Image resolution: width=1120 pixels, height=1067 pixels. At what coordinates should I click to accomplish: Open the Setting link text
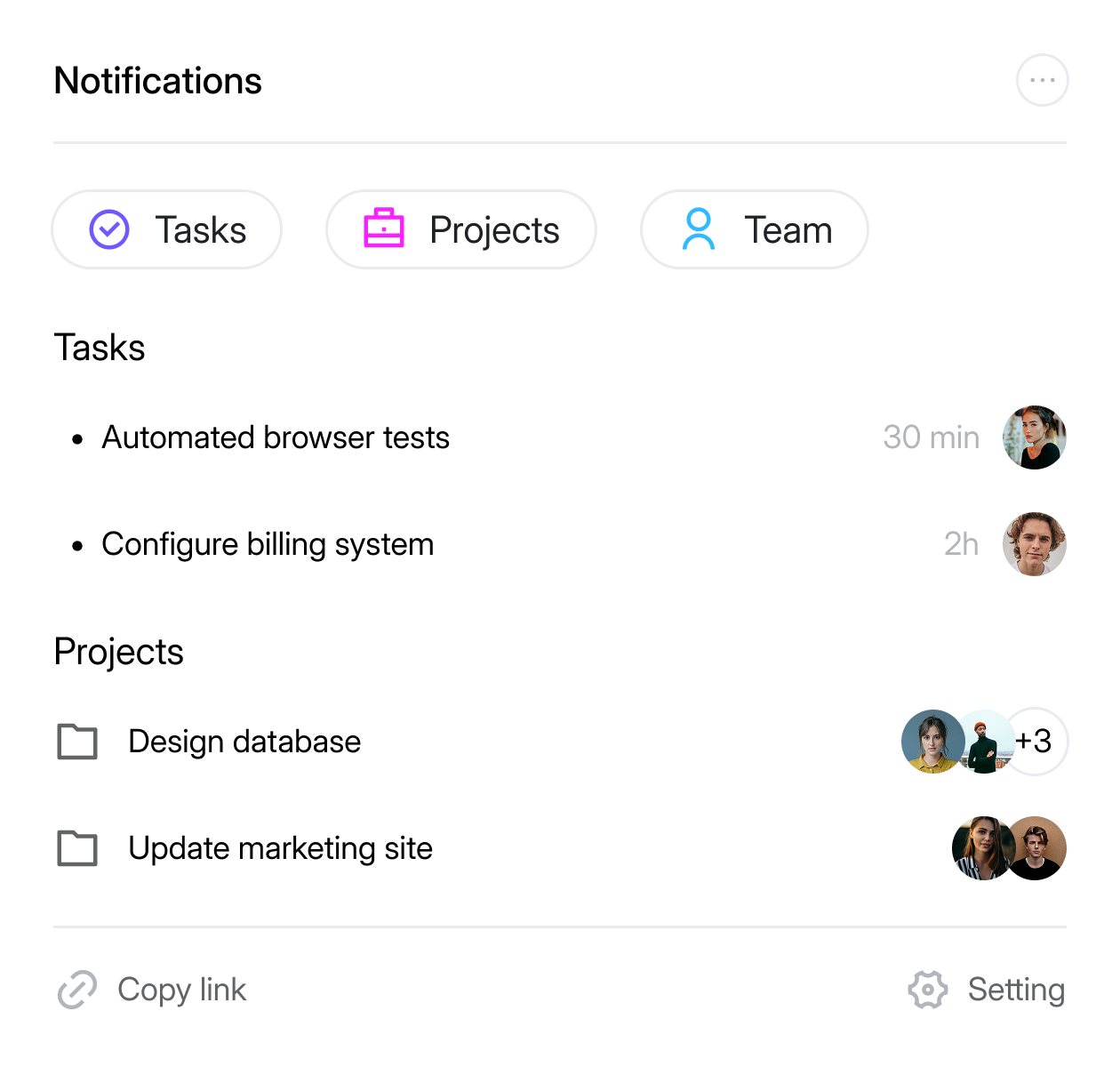coord(1016,990)
